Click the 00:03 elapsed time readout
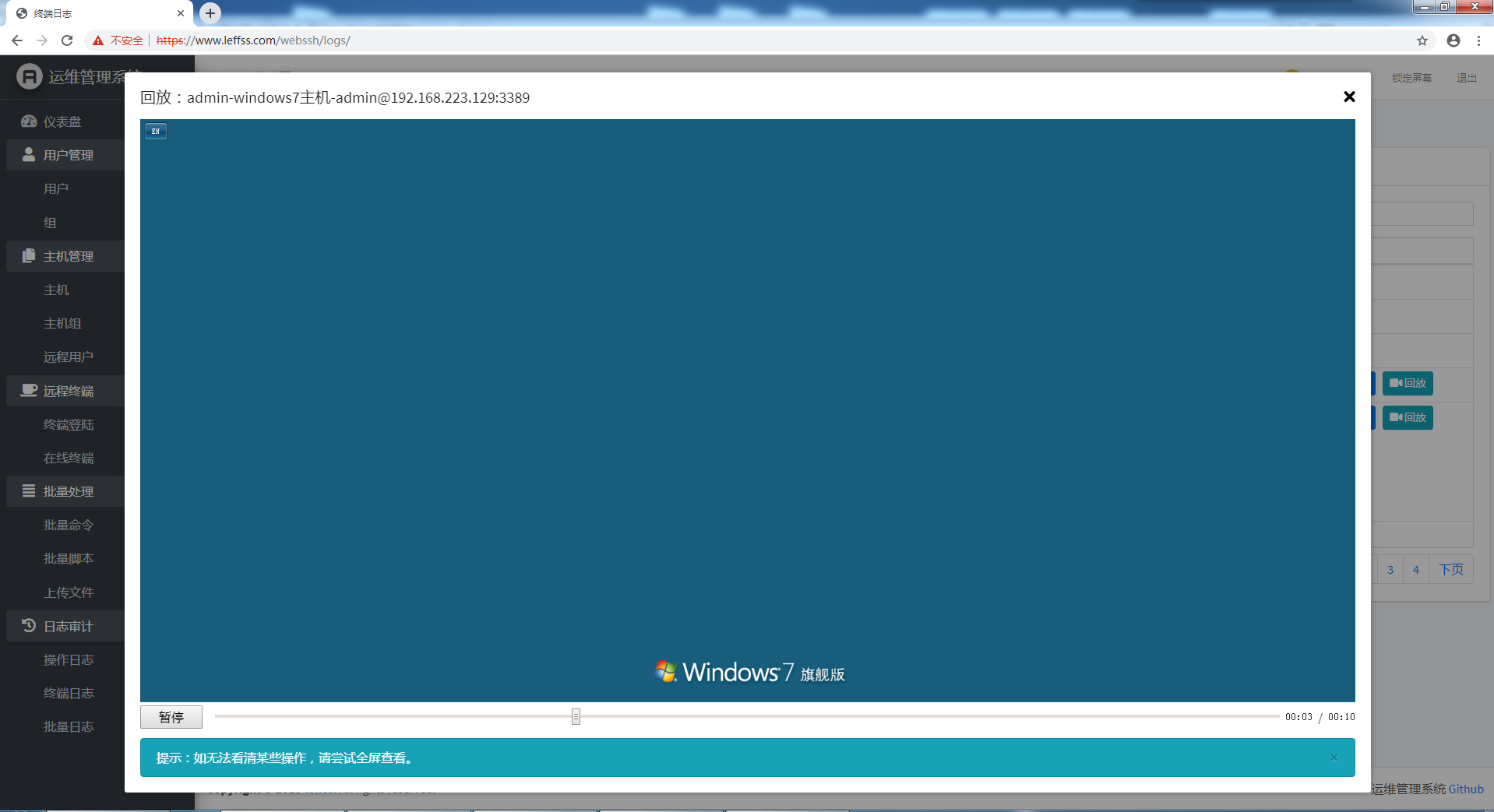 pyautogui.click(x=1298, y=717)
